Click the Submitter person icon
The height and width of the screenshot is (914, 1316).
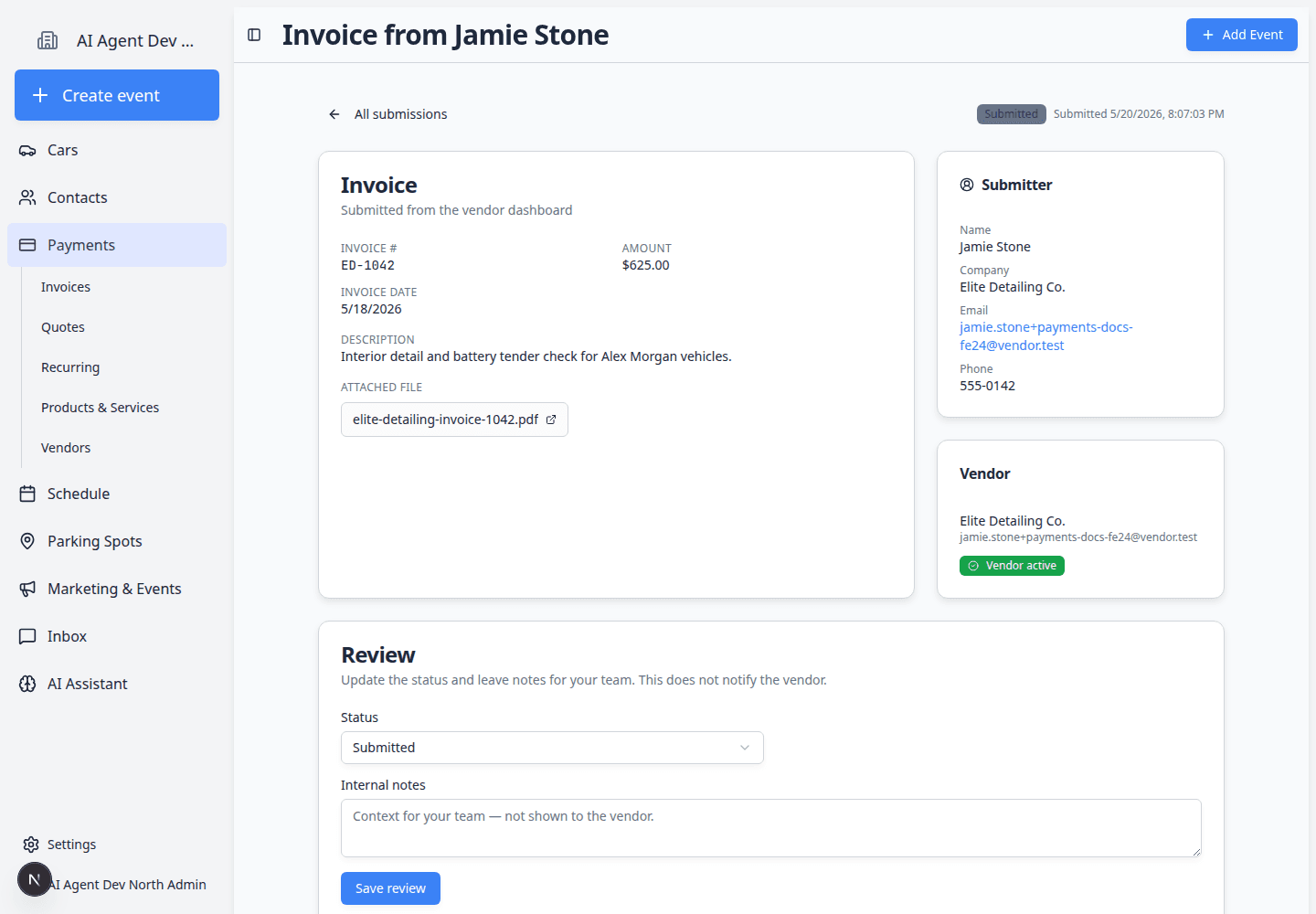tap(967, 185)
